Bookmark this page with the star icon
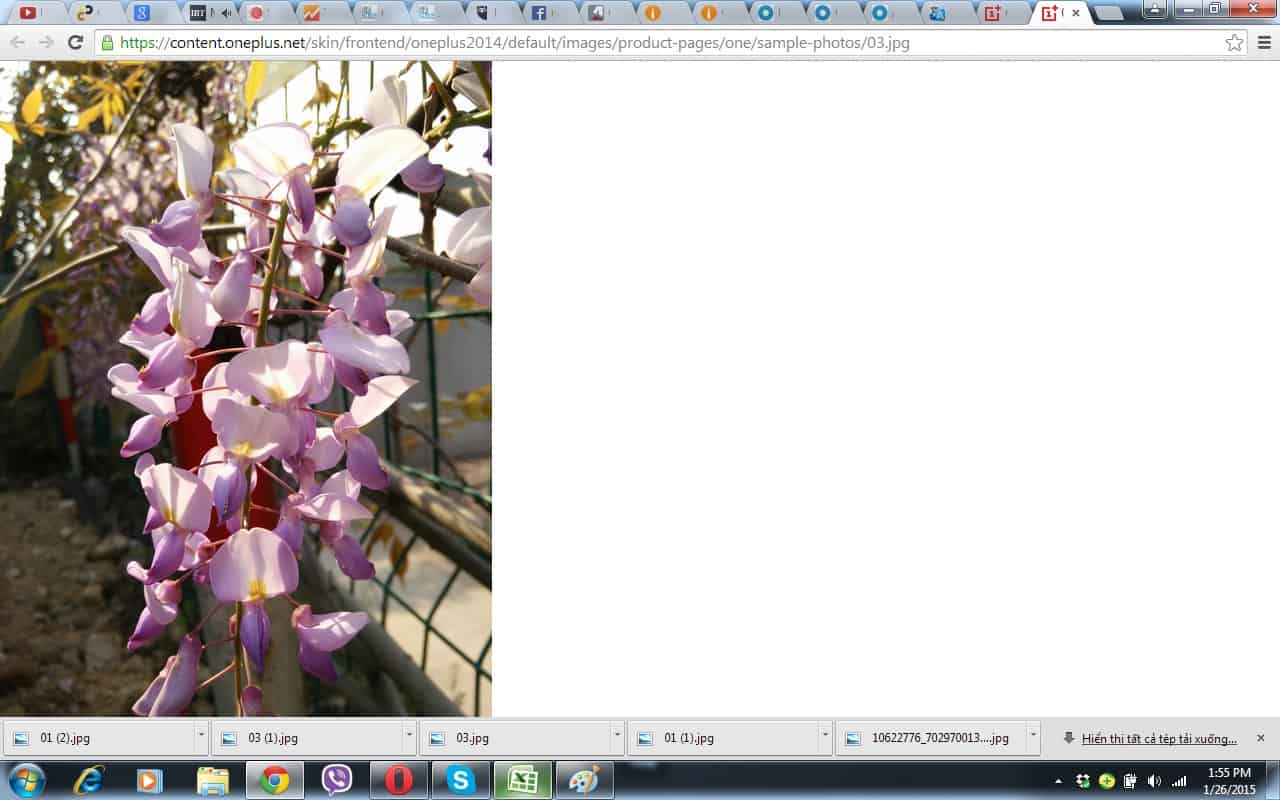The width and height of the screenshot is (1280, 800). (x=1234, y=43)
